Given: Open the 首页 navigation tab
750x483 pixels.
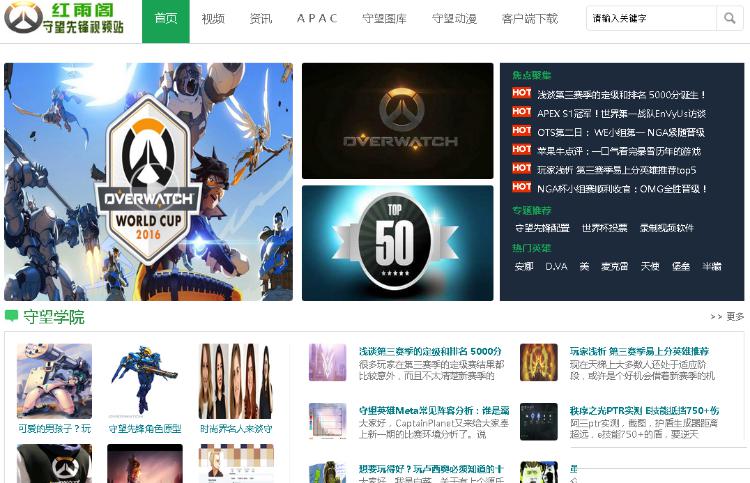Looking at the screenshot, I should tap(165, 21).
